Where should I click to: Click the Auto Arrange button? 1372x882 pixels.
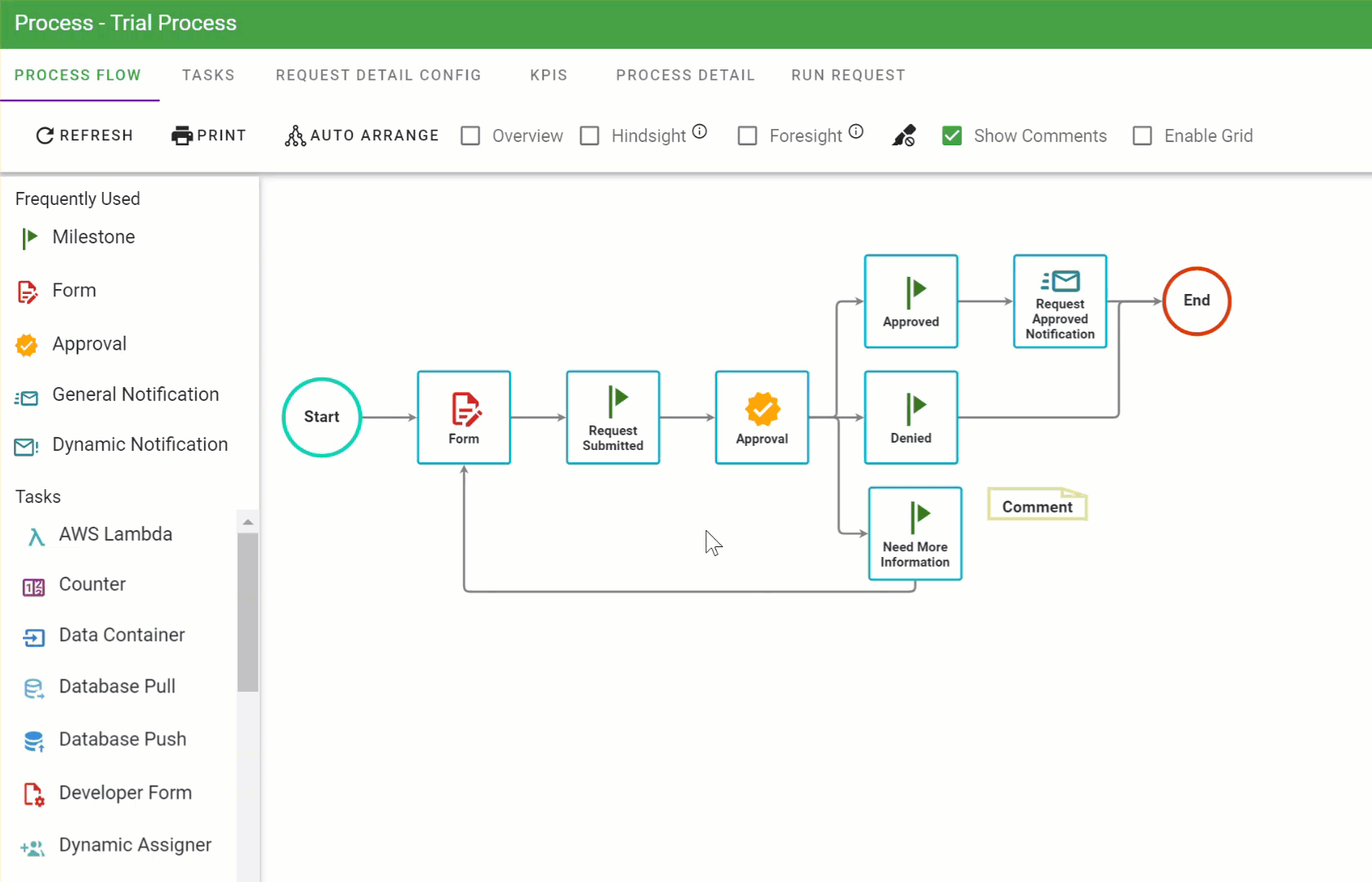pyautogui.click(x=362, y=136)
